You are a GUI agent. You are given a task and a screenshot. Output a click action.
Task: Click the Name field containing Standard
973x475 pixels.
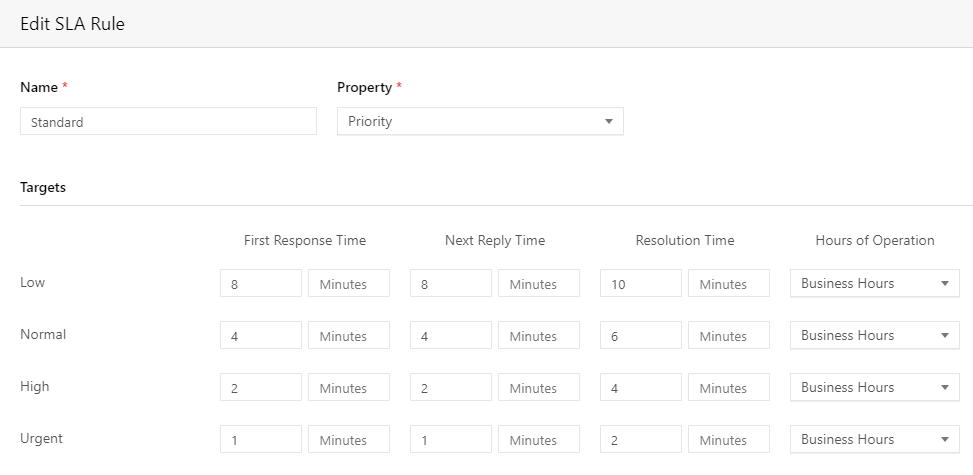tap(168, 122)
